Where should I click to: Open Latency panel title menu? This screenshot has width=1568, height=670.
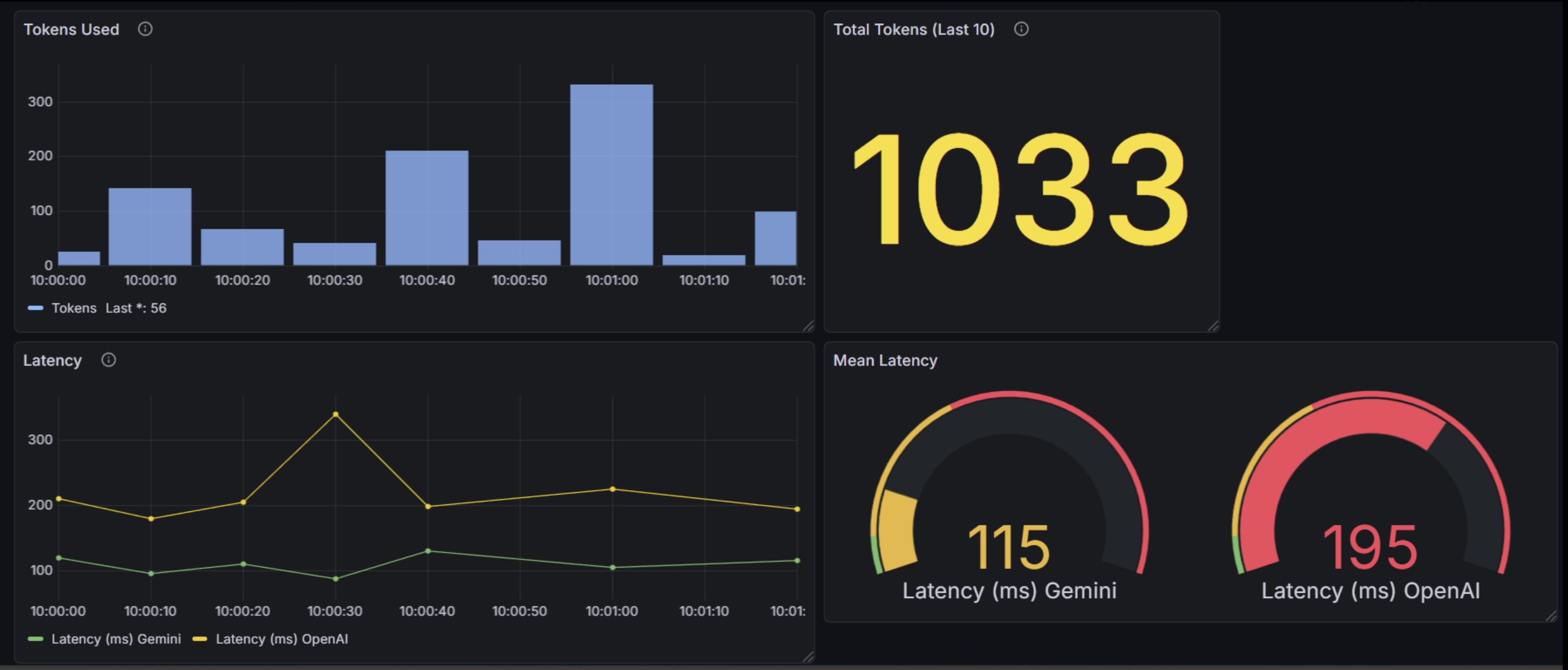[x=52, y=360]
